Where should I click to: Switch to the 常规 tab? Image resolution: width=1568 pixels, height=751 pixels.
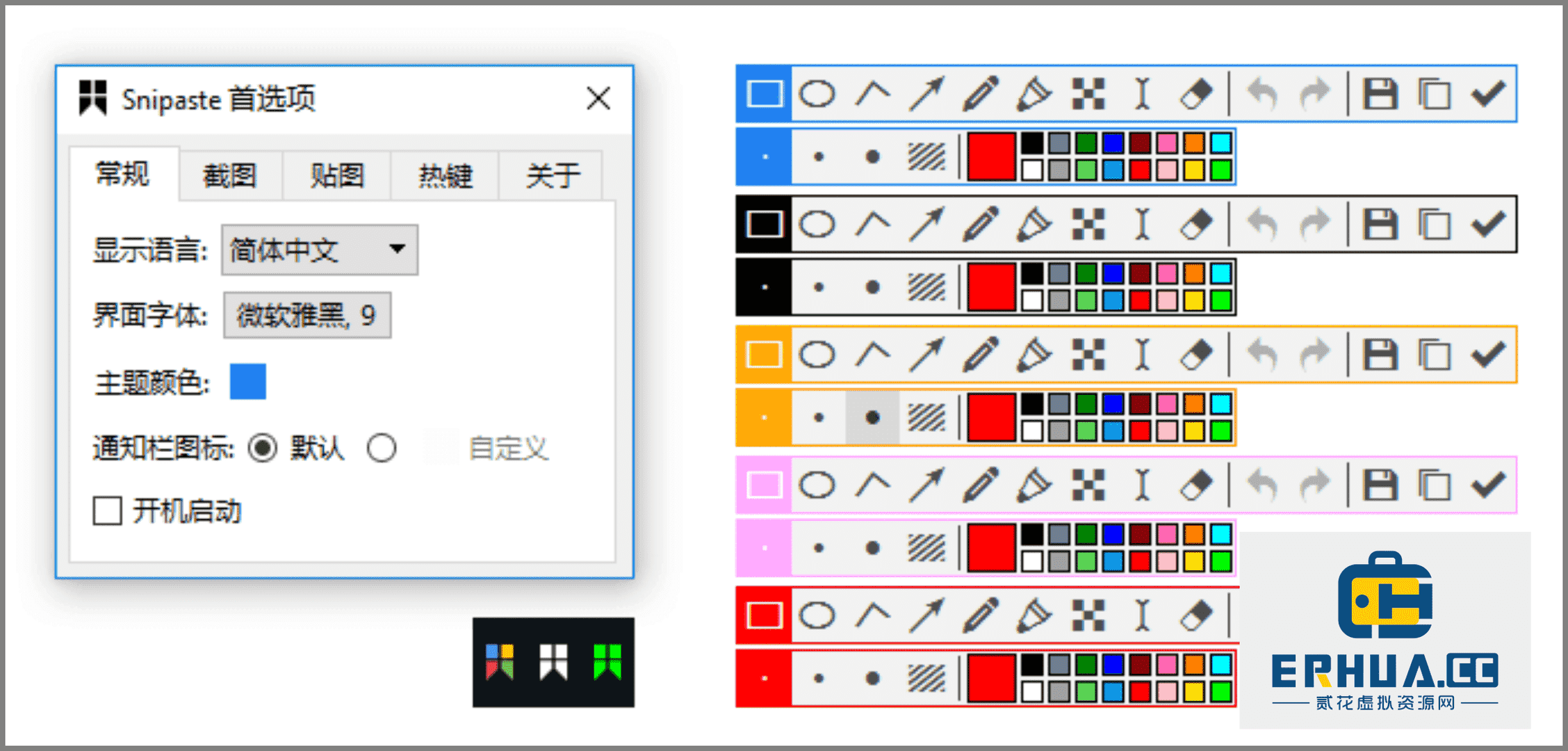(x=123, y=174)
